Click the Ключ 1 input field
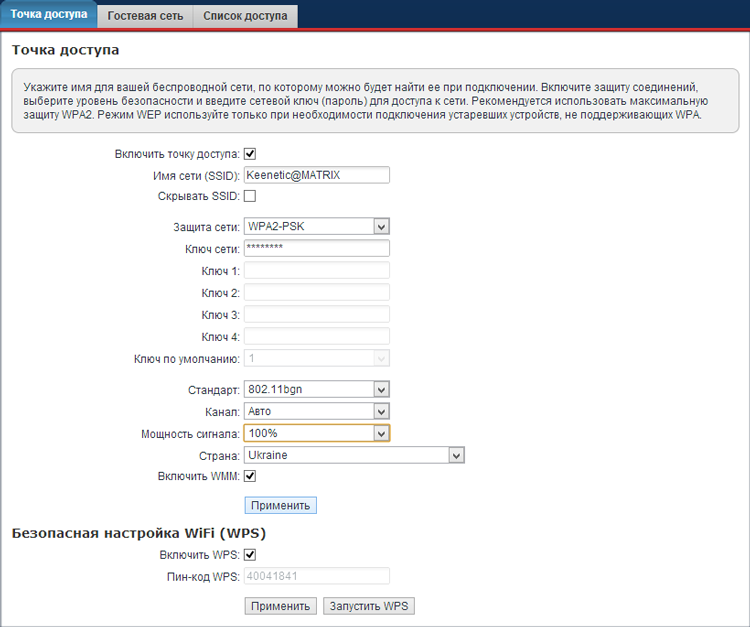 (x=316, y=271)
